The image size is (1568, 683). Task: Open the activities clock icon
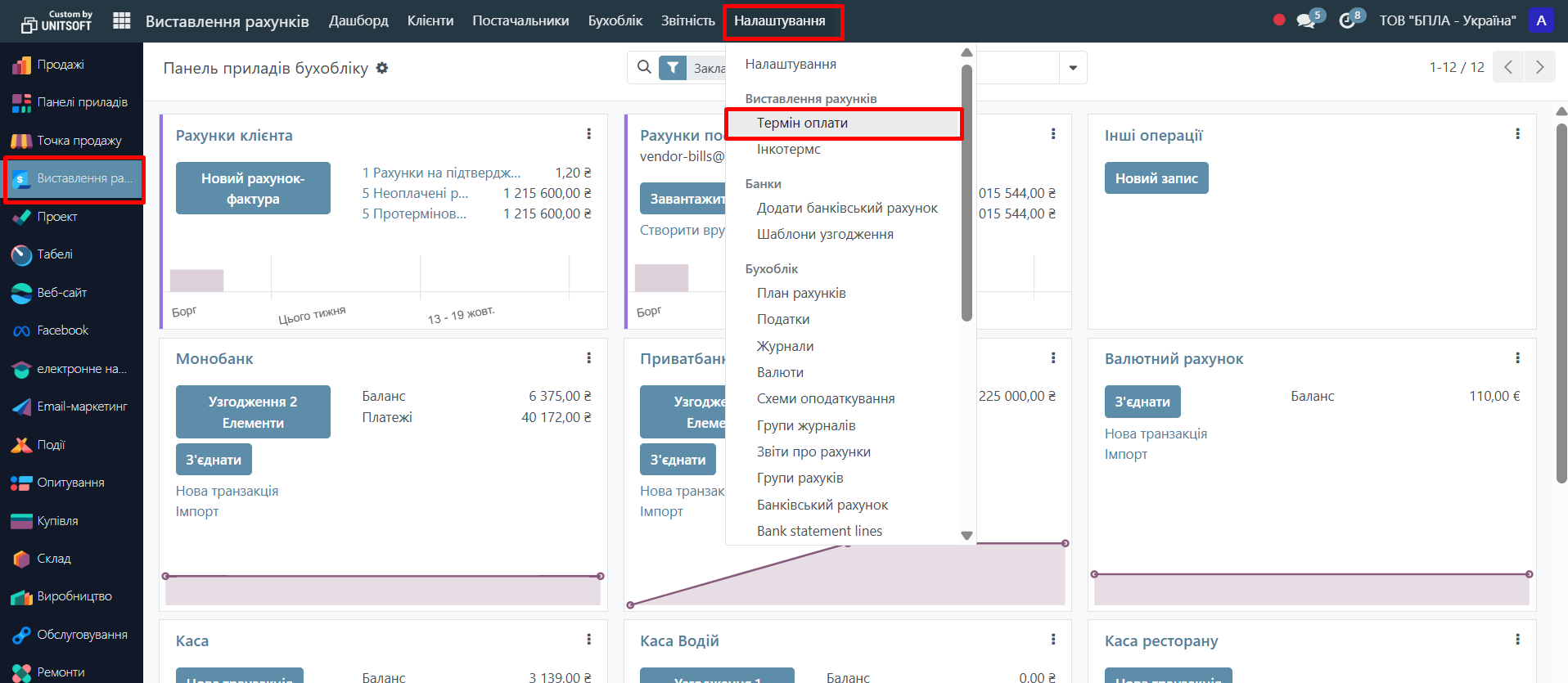(1347, 20)
